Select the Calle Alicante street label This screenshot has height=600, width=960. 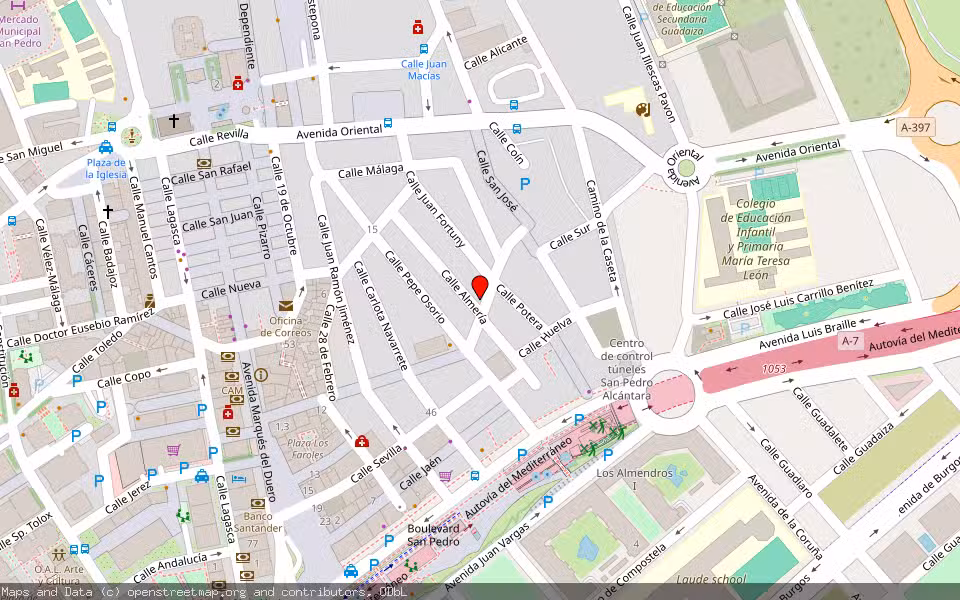tap(495, 53)
